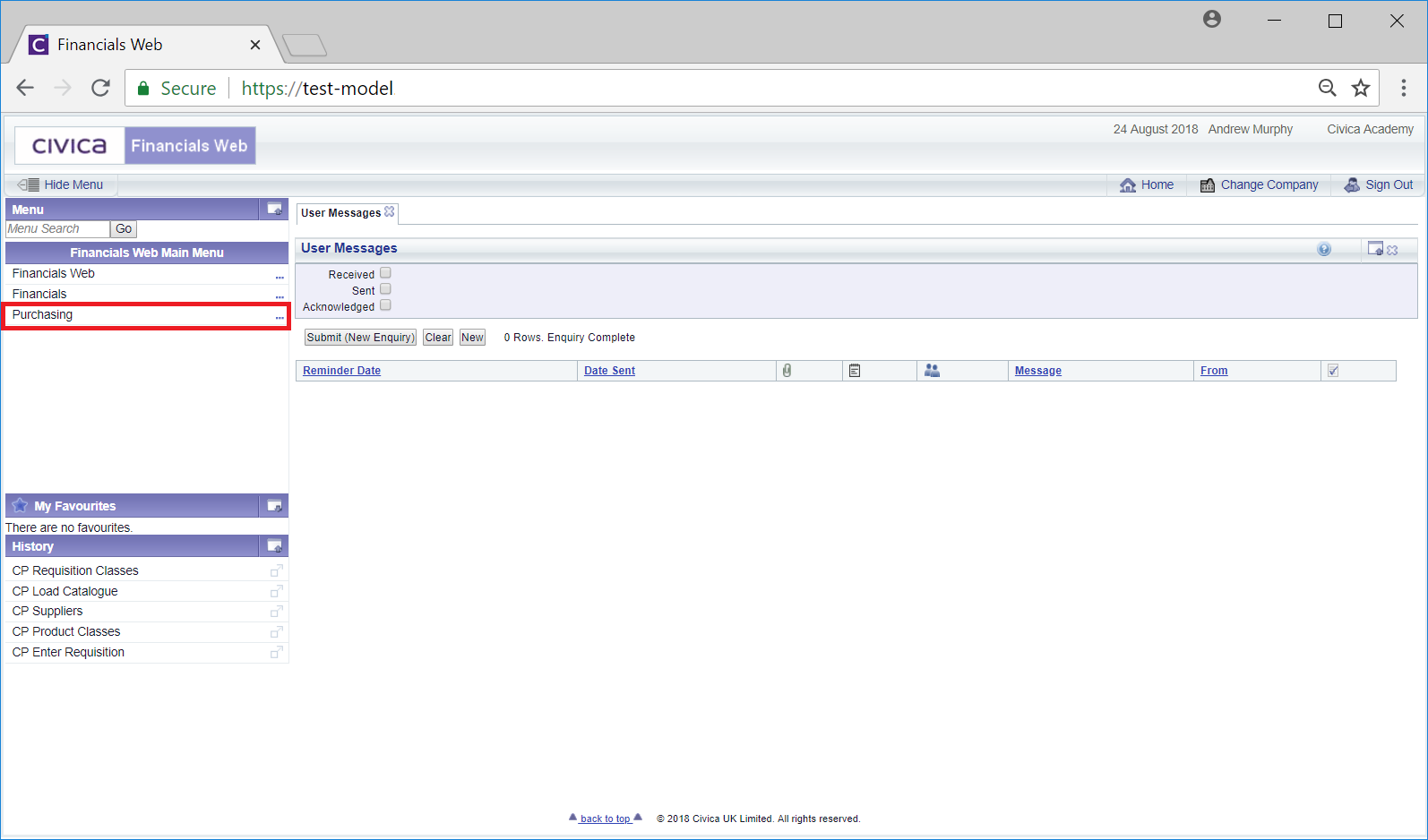The width and height of the screenshot is (1428, 840).
Task: Open CP Suppliers in new window icon
Action: click(x=277, y=611)
